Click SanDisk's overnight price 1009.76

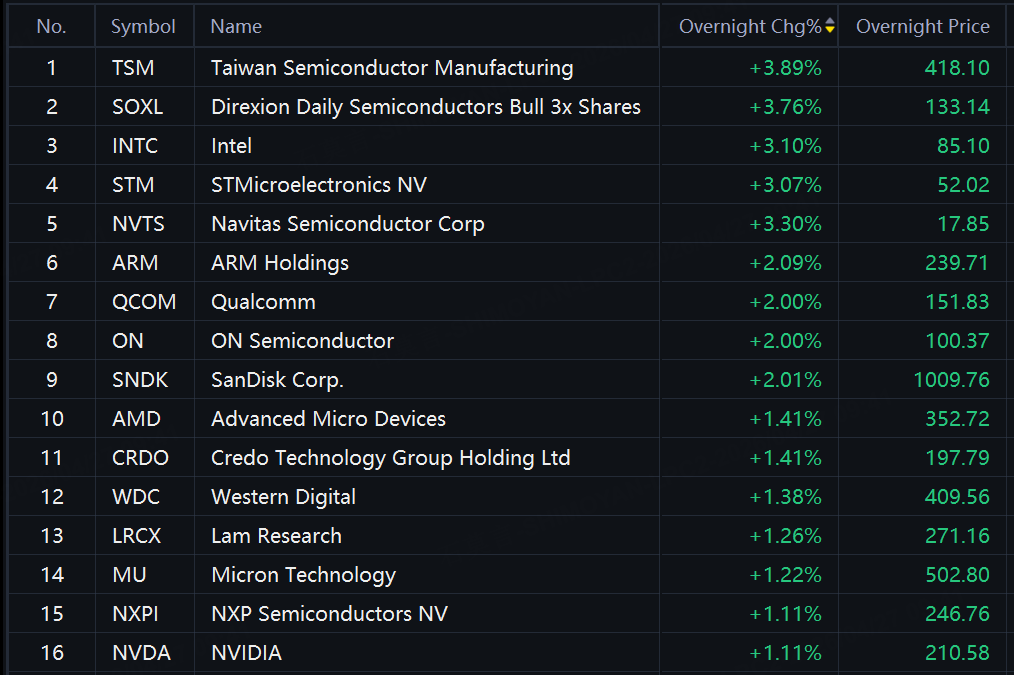(x=951, y=380)
